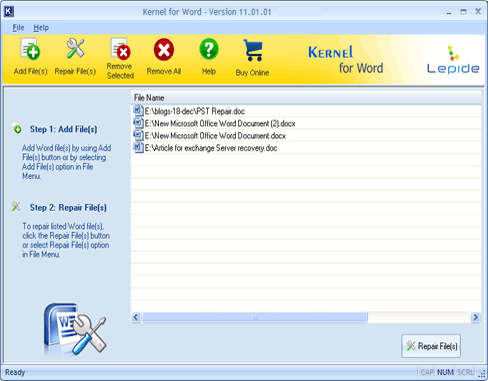Screen dimensions: 488x381
Task: Click the horizontal scrollbar left arrow
Action: click(x=136, y=317)
